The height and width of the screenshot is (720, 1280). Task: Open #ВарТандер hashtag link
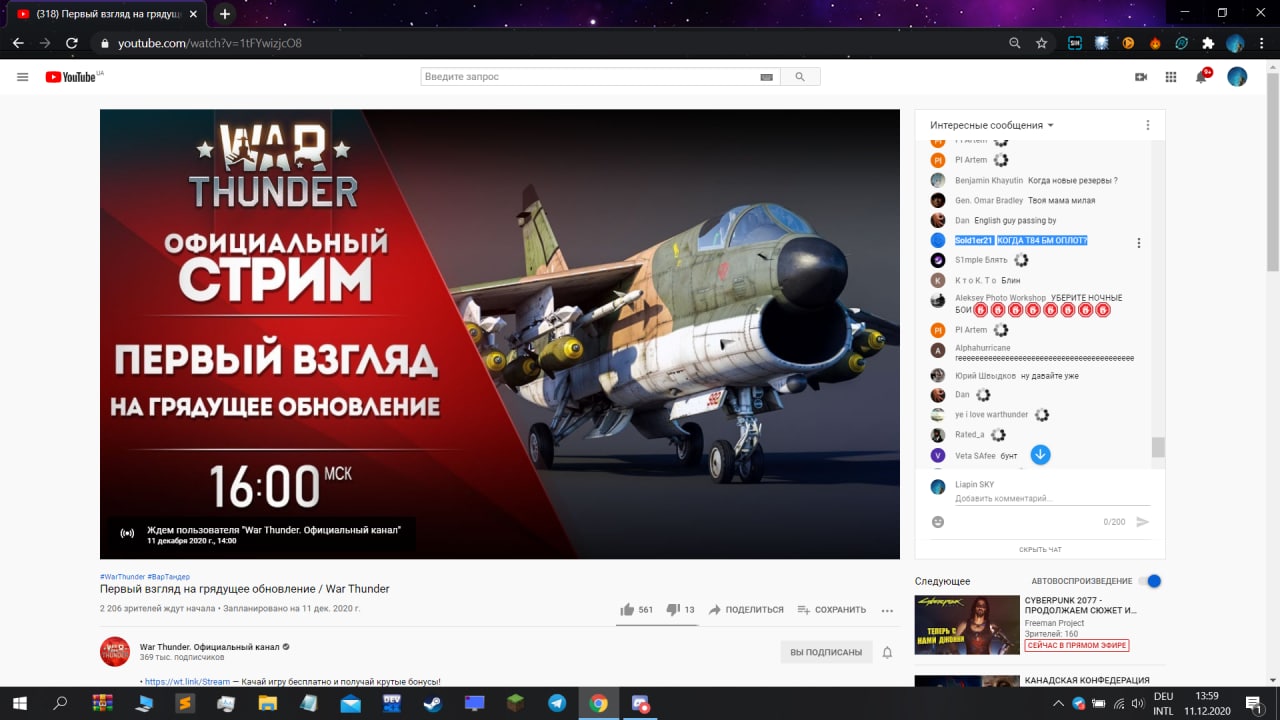(168, 577)
